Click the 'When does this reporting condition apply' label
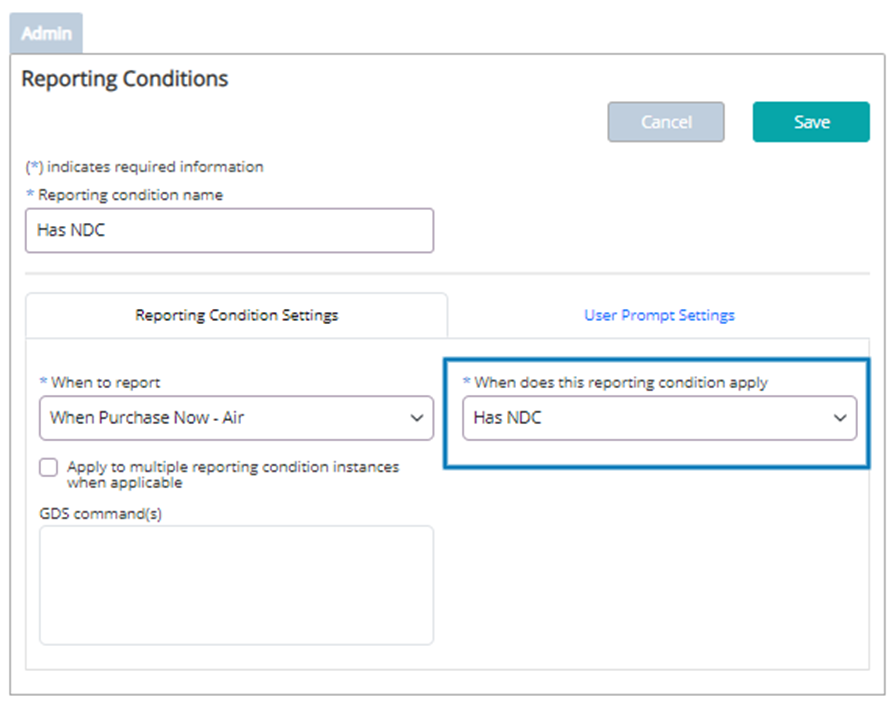This screenshot has width=895, height=708. pos(621,383)
